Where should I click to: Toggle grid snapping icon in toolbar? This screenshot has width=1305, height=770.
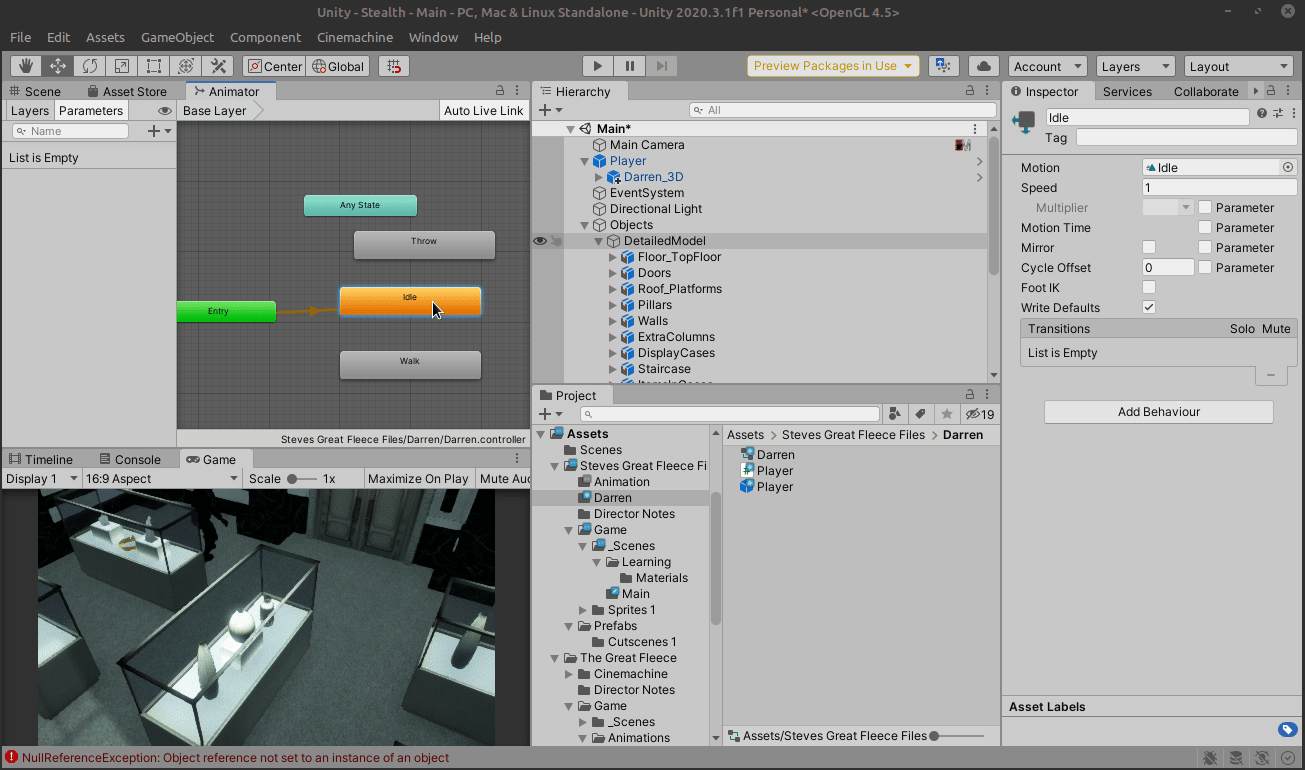[x=395, y=66]
